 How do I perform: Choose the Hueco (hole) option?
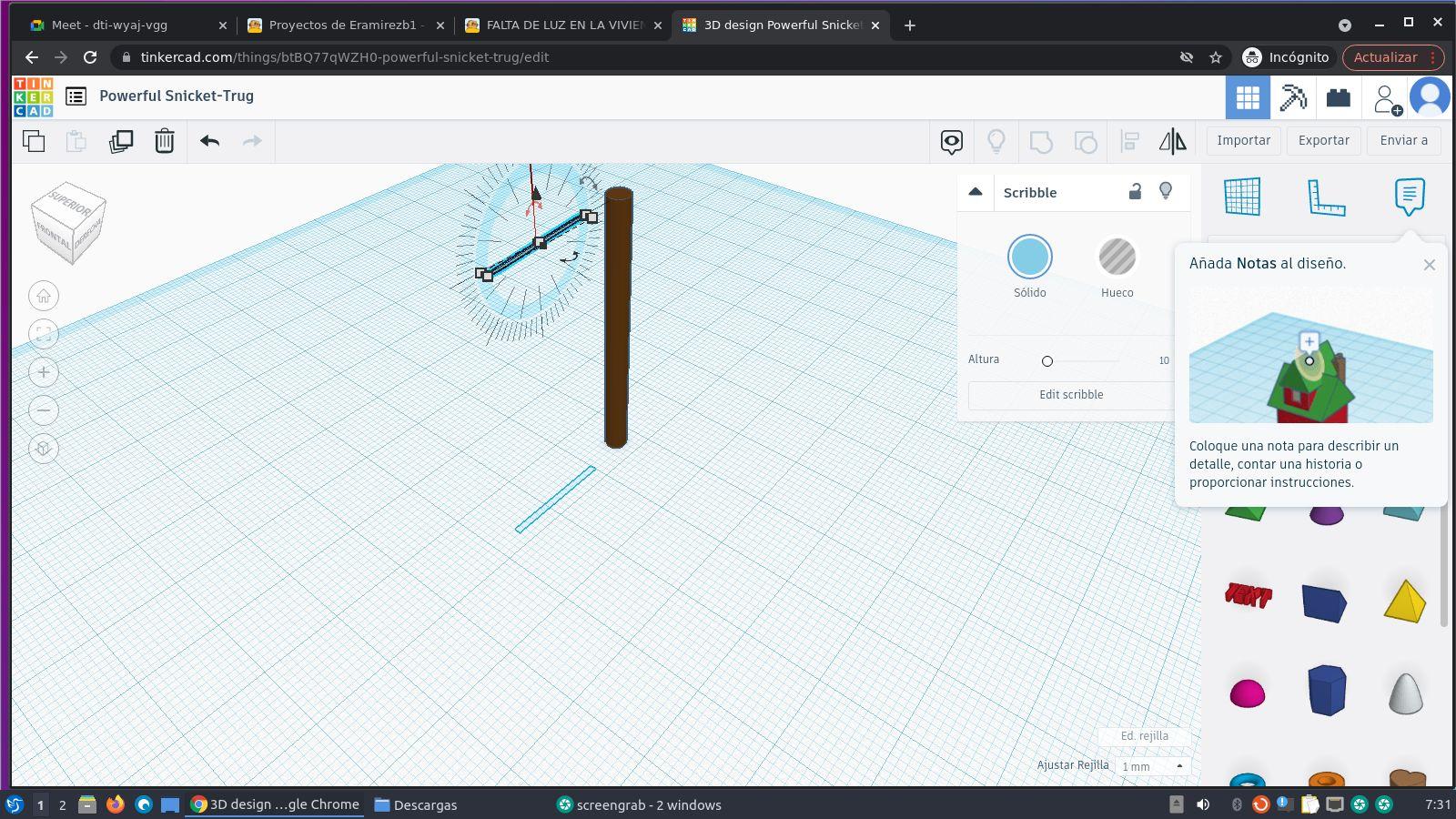pyautogui.click(x=1117, y=258)
